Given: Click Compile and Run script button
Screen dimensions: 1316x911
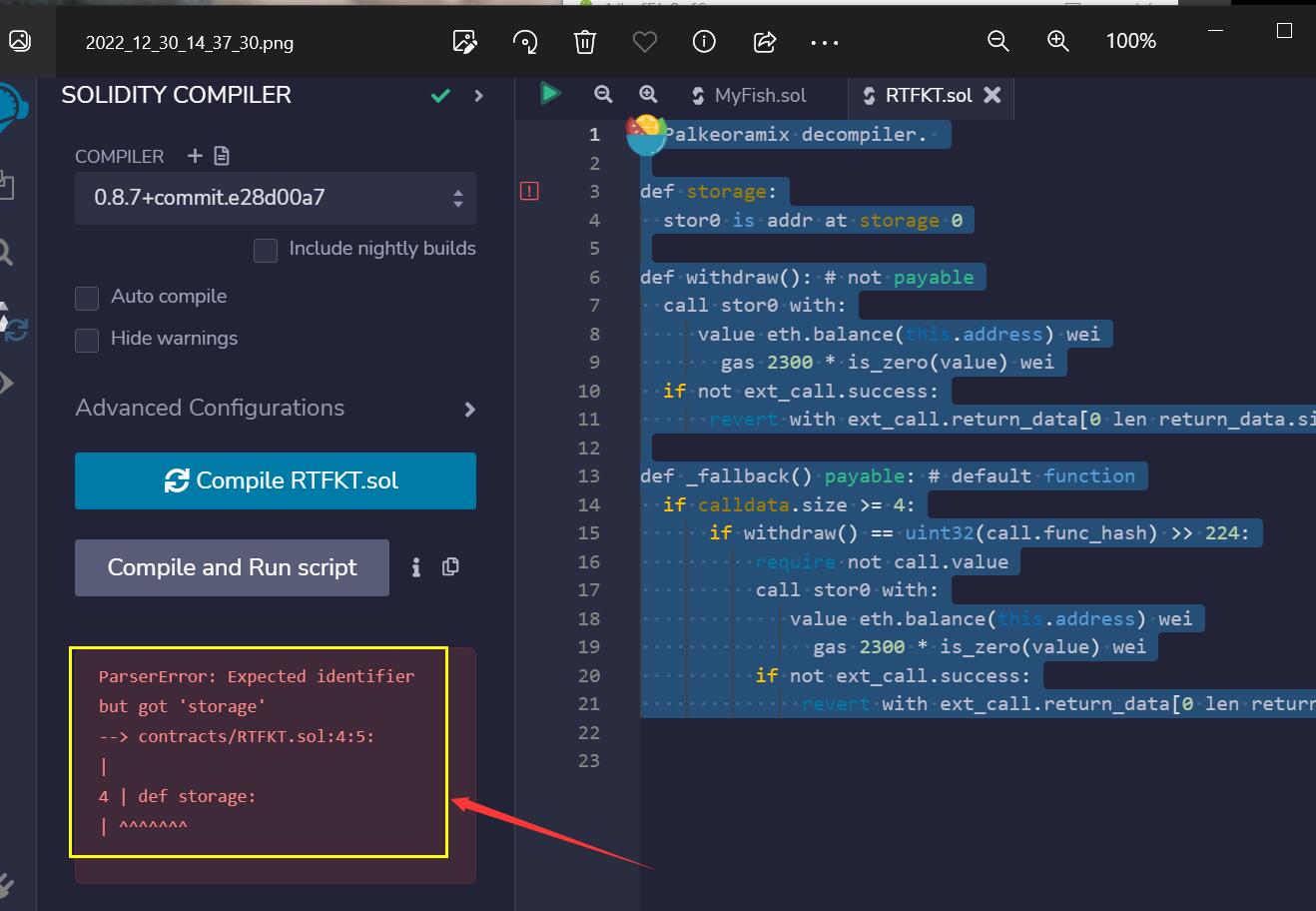Looking at the screenshot, I should (232, 567).
